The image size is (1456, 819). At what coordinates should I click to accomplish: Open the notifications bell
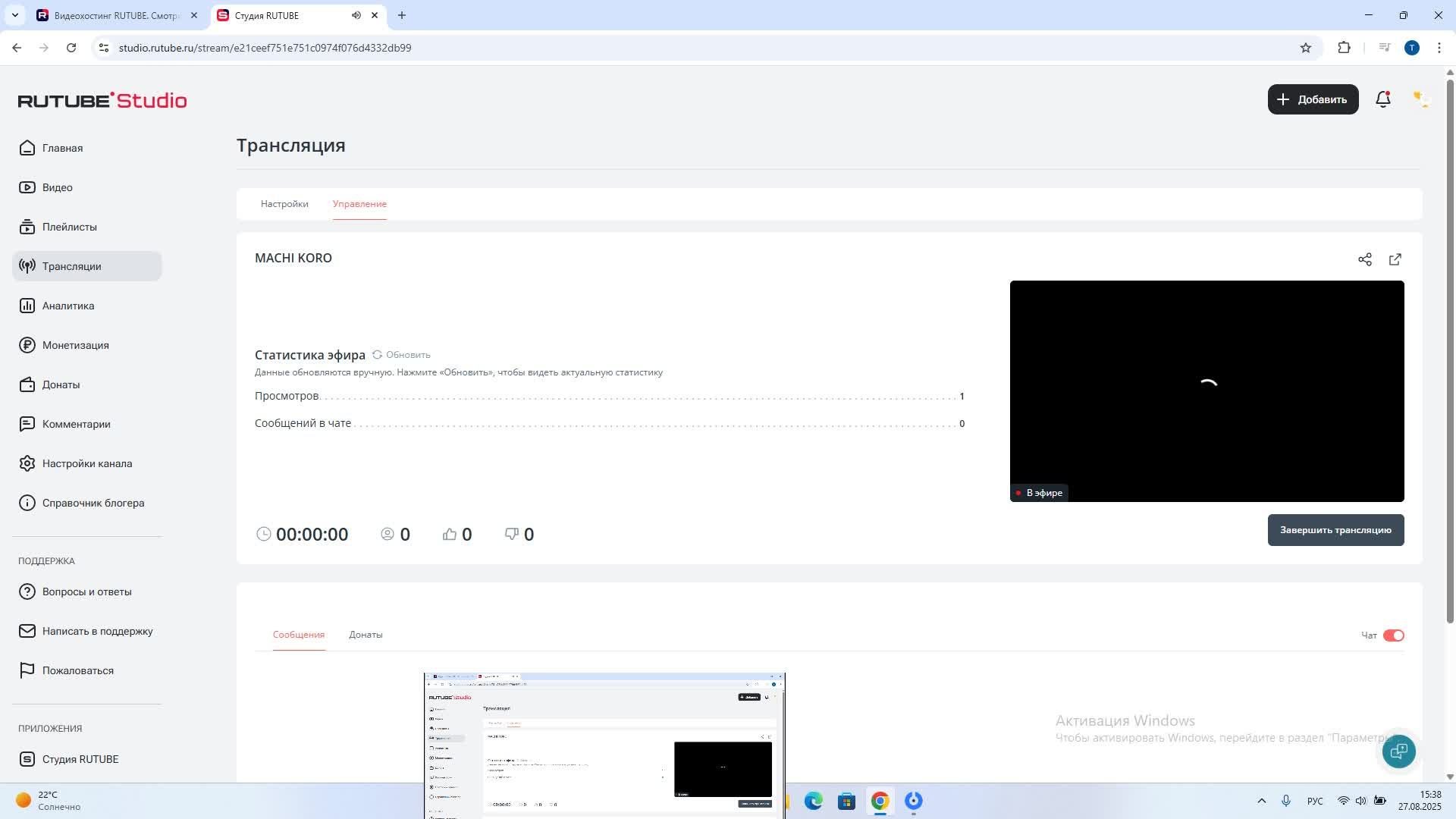[1383, 99]
